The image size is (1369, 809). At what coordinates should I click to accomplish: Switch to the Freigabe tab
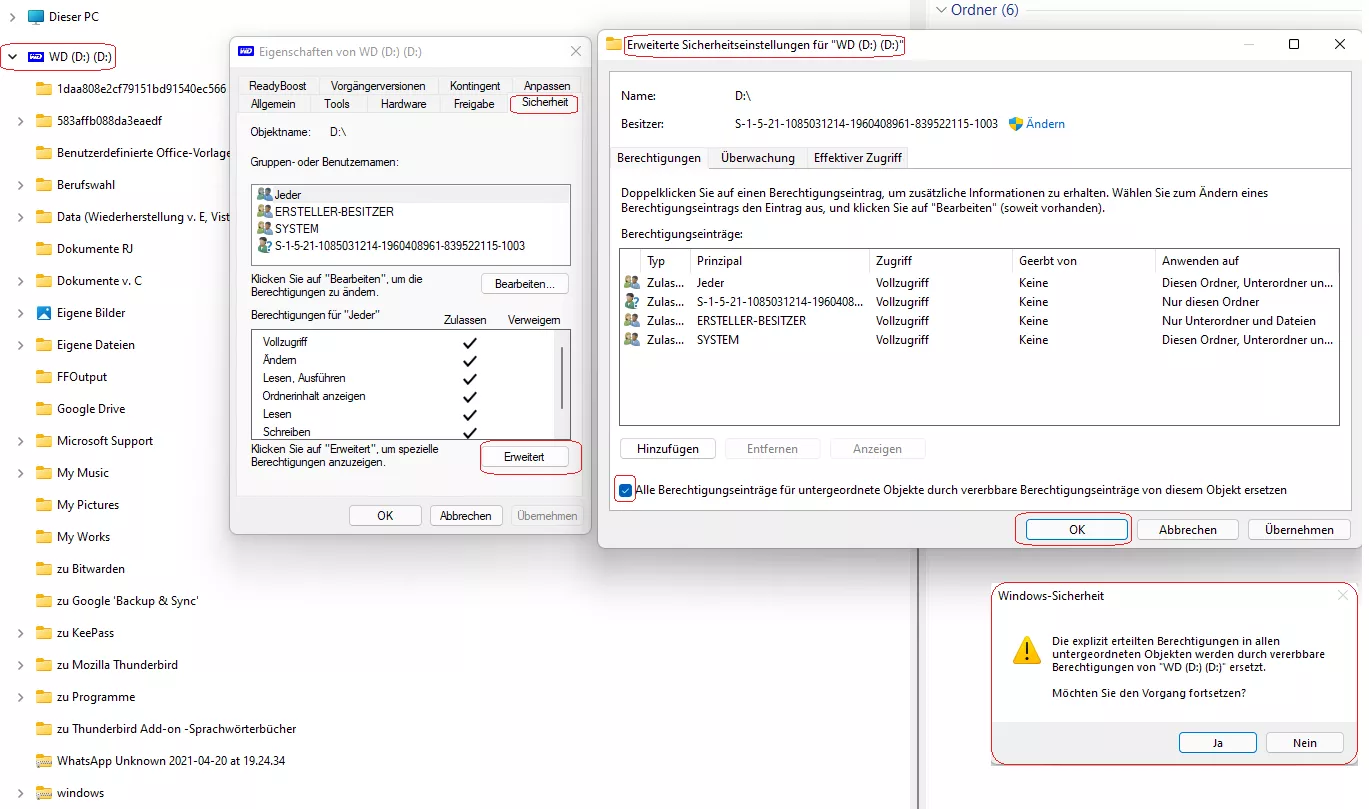point(474,104)
